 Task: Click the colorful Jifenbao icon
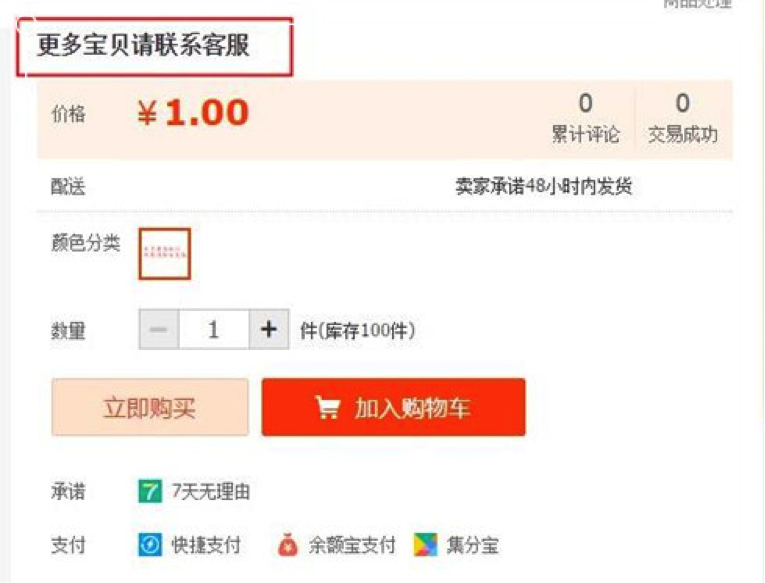coord(425,545)
